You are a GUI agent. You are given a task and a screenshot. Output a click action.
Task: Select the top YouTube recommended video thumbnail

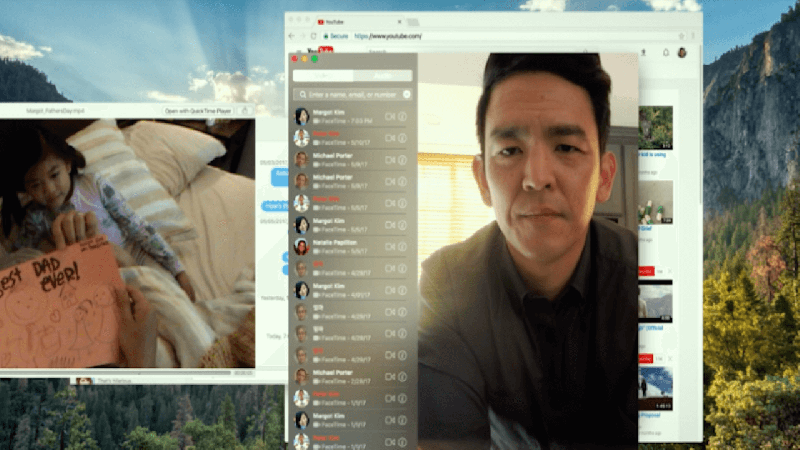pyautogui.click(x=656, y=127)
